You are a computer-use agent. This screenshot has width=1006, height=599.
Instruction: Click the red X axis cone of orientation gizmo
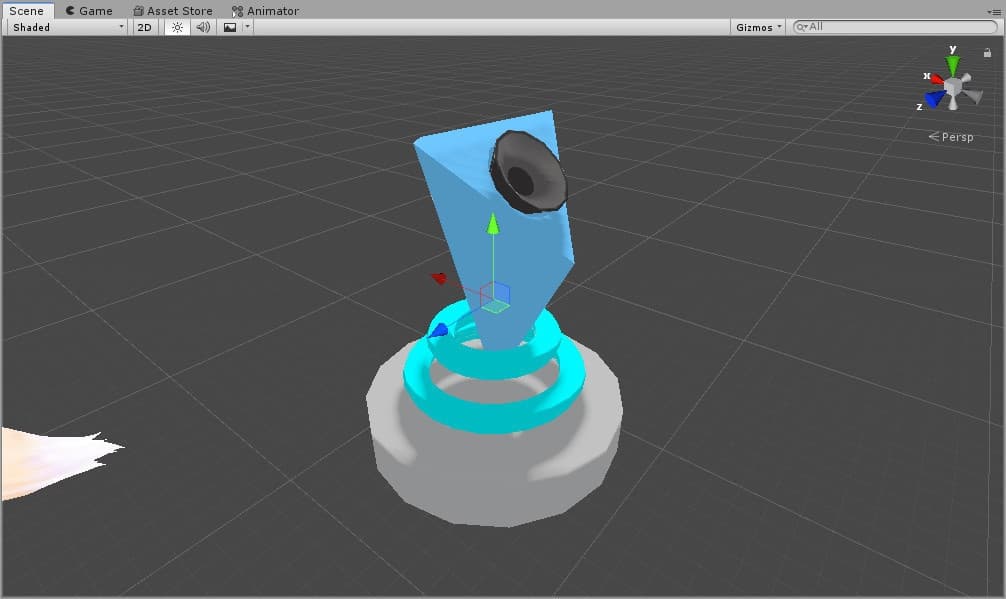(937, 79)
